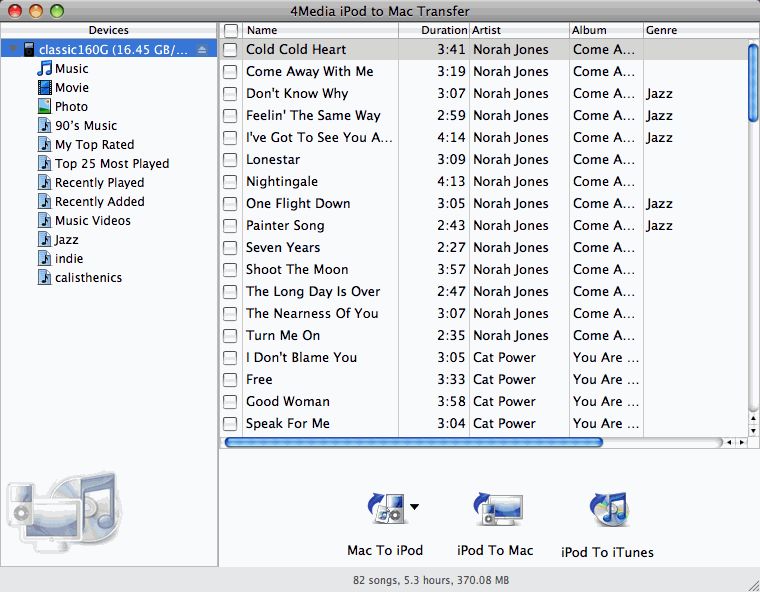Screen dimensions: 760x592
Task: Select the song I Don't Blame You
Action: (x=301, y=357)
